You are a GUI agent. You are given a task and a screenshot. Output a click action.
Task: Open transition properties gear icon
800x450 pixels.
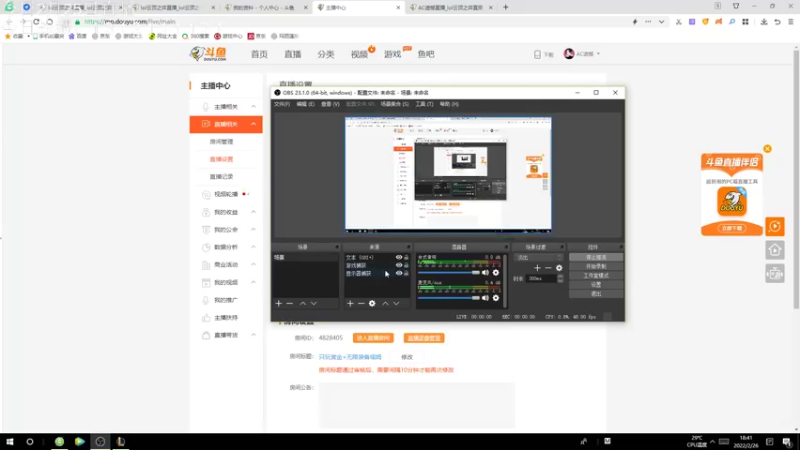click(x=559, y=268)
